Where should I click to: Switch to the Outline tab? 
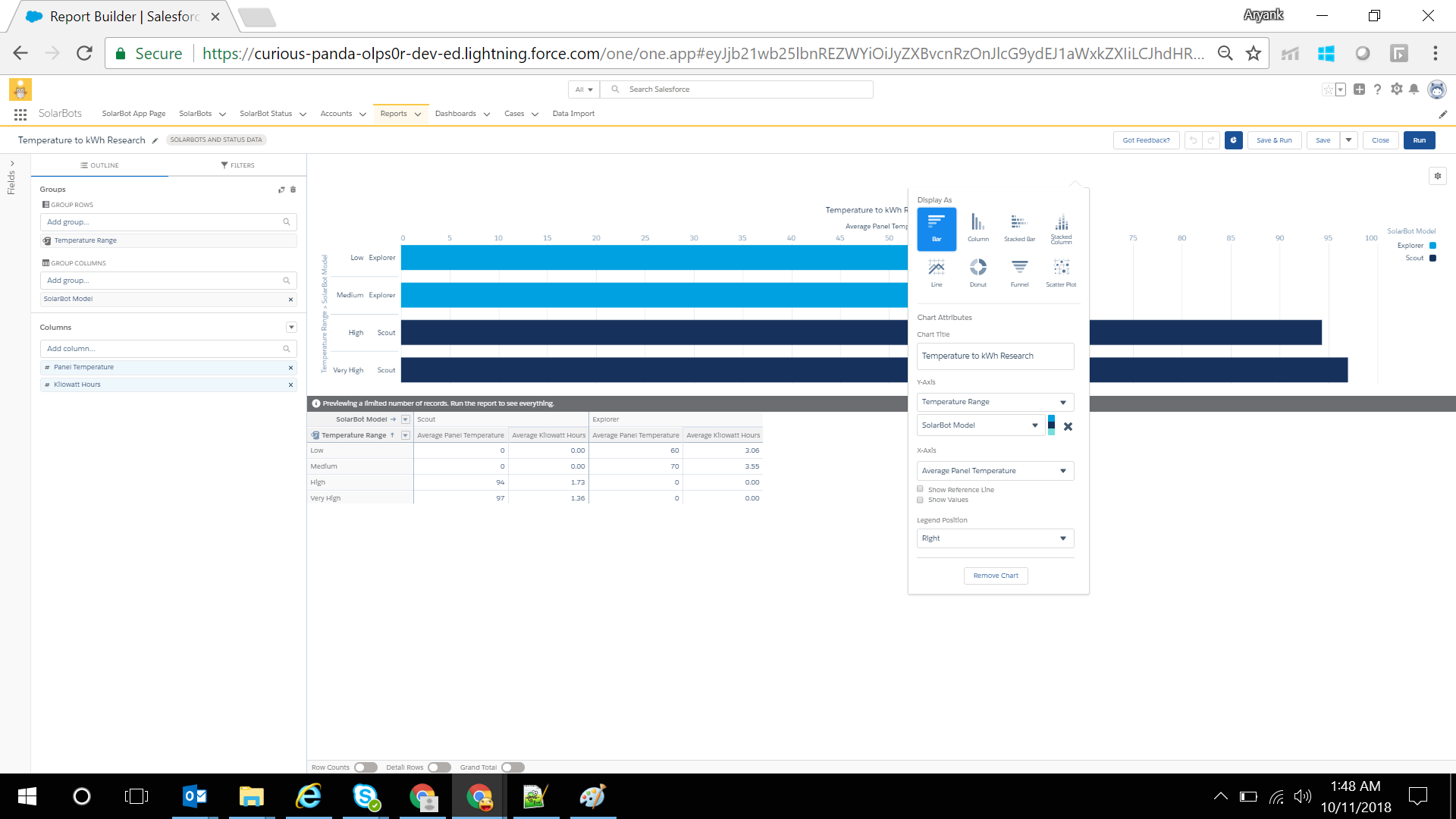(x=99, y=165)
